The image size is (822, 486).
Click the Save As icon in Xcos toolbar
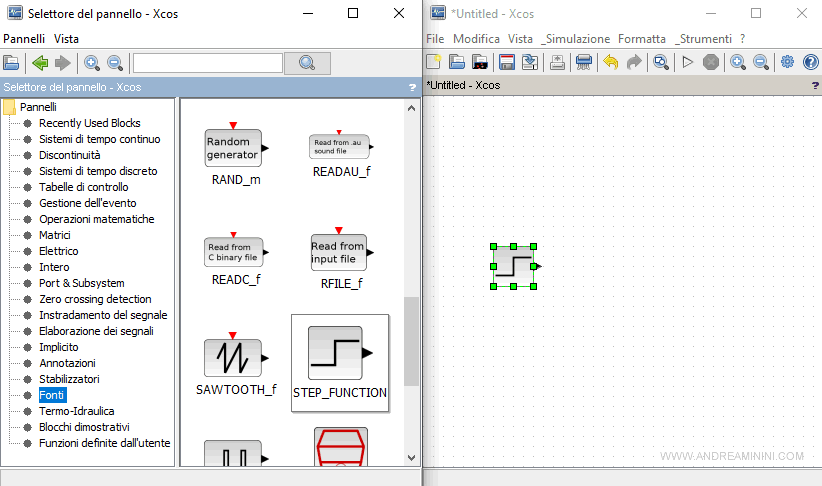(529, 62)
